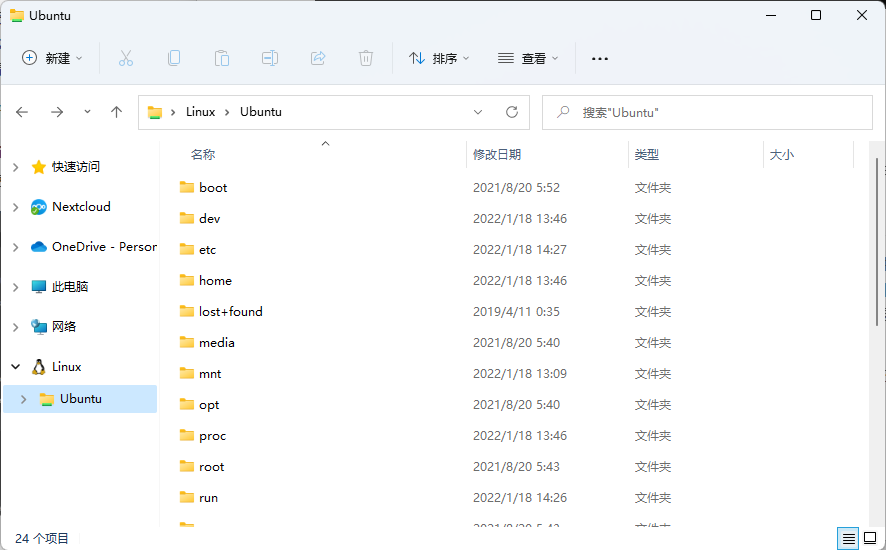Expand the 快速访问 tree node
Image resolution: width=886 pixels, height=550 pixels.
point(16,167)
